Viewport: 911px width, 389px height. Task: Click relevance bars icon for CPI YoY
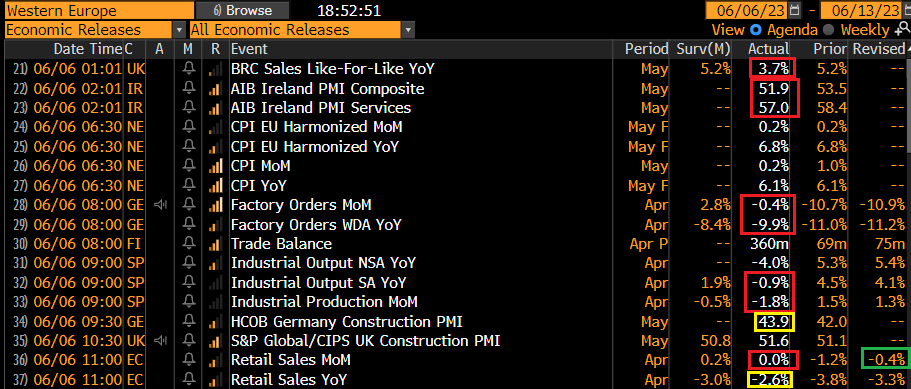(215, 186)
